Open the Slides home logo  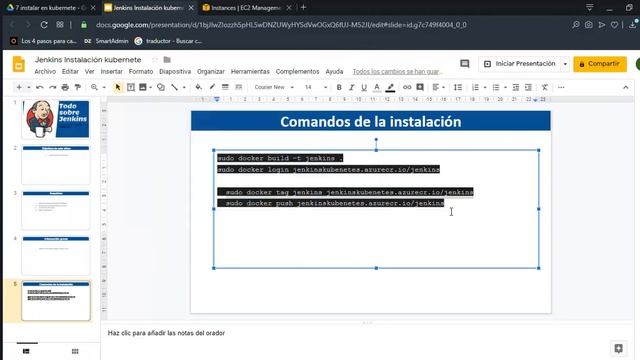pyautogui.click(x=19, y=64)
